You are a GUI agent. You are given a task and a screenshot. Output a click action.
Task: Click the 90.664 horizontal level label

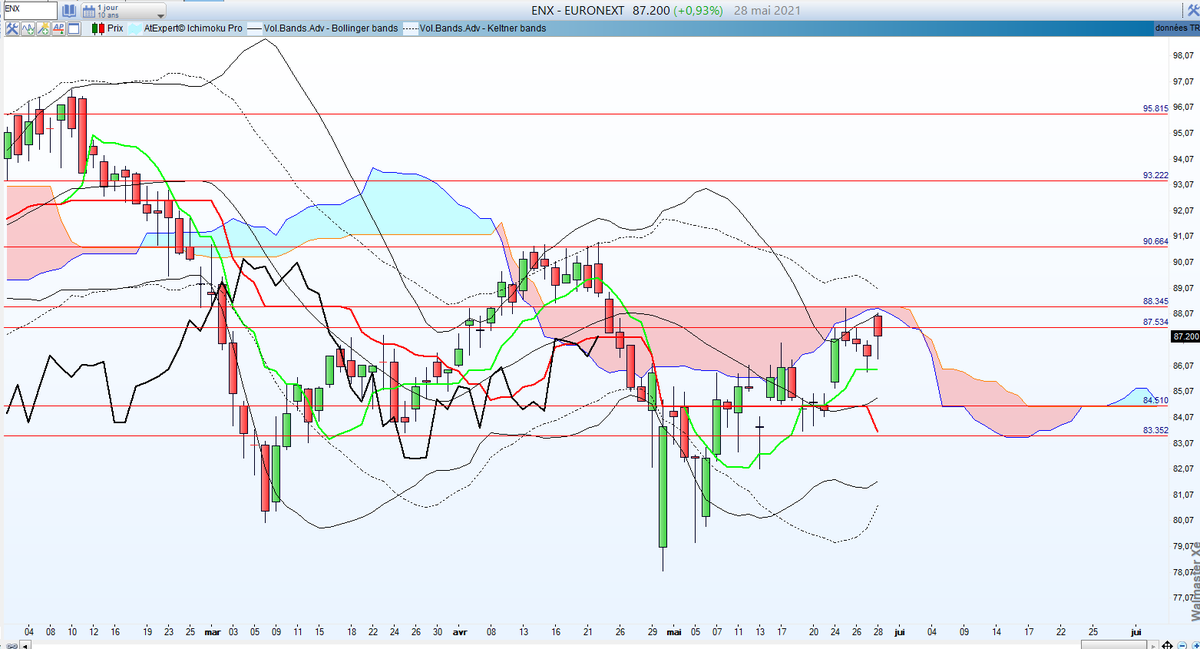pos(1155,241)
